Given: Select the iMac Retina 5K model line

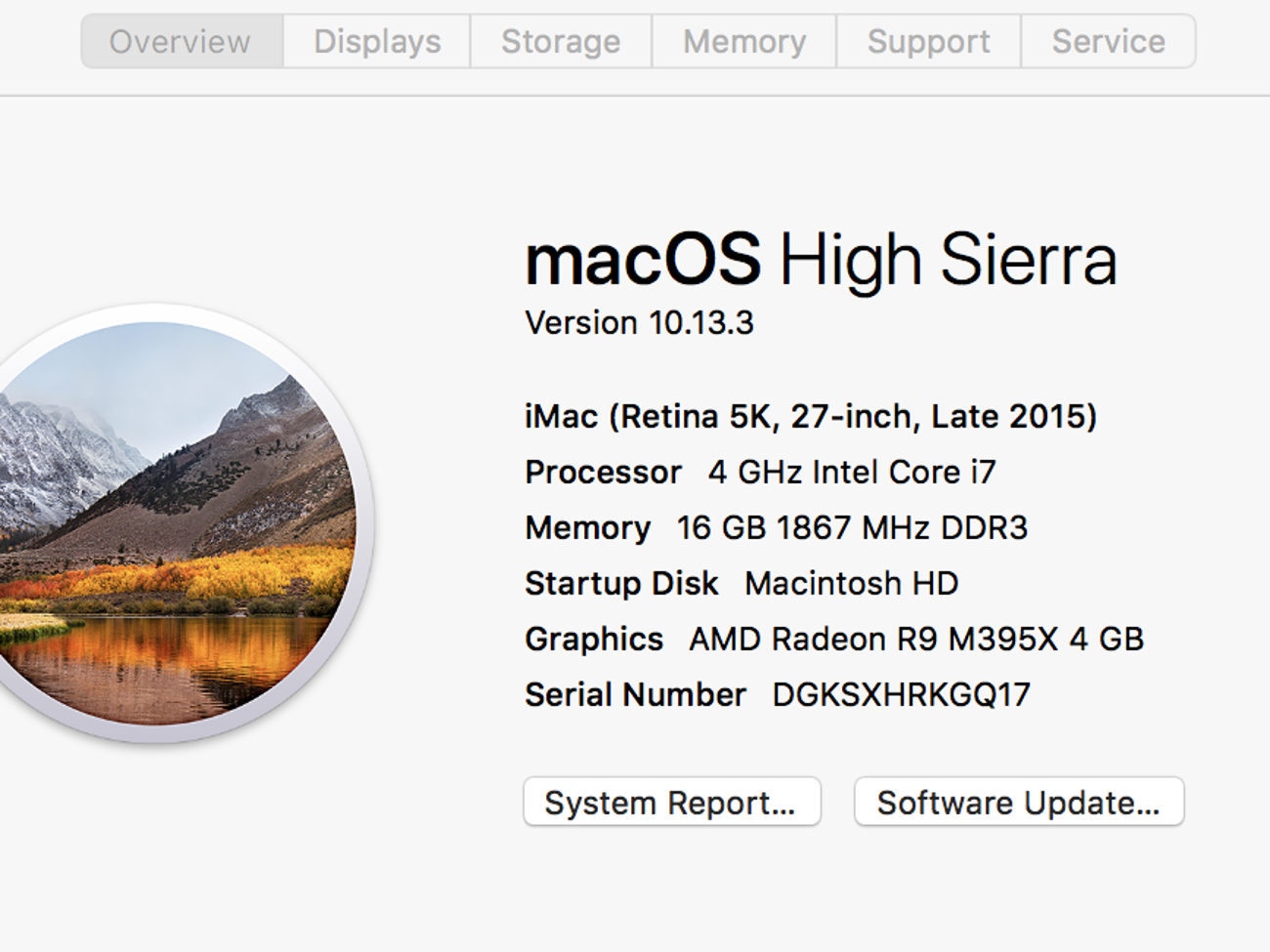Looking at the screenshot, I should coord(810,417).
